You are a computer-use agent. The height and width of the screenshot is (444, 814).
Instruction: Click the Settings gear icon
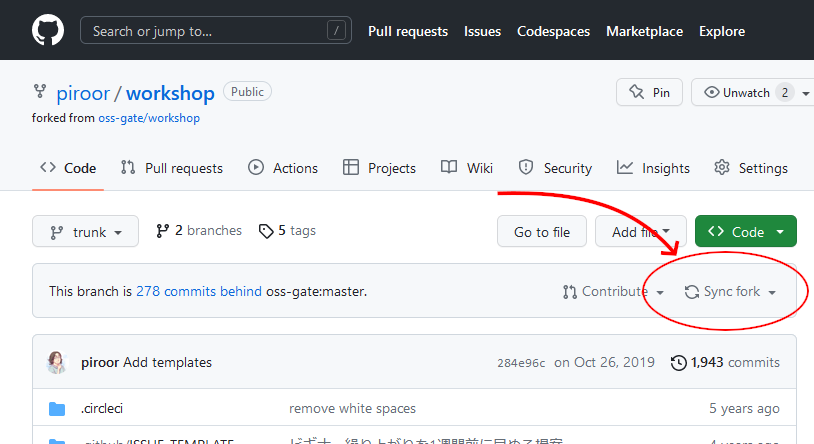722,167
